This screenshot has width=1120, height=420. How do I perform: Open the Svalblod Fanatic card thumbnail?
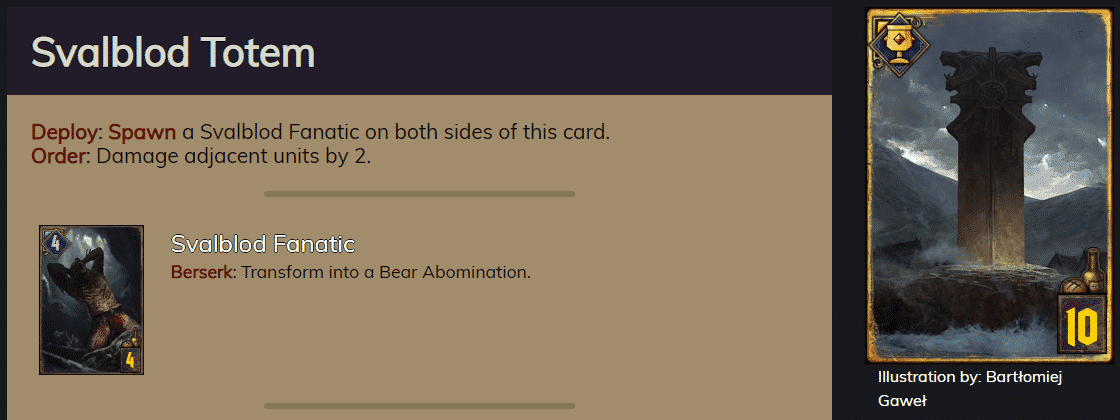(91, 300)
